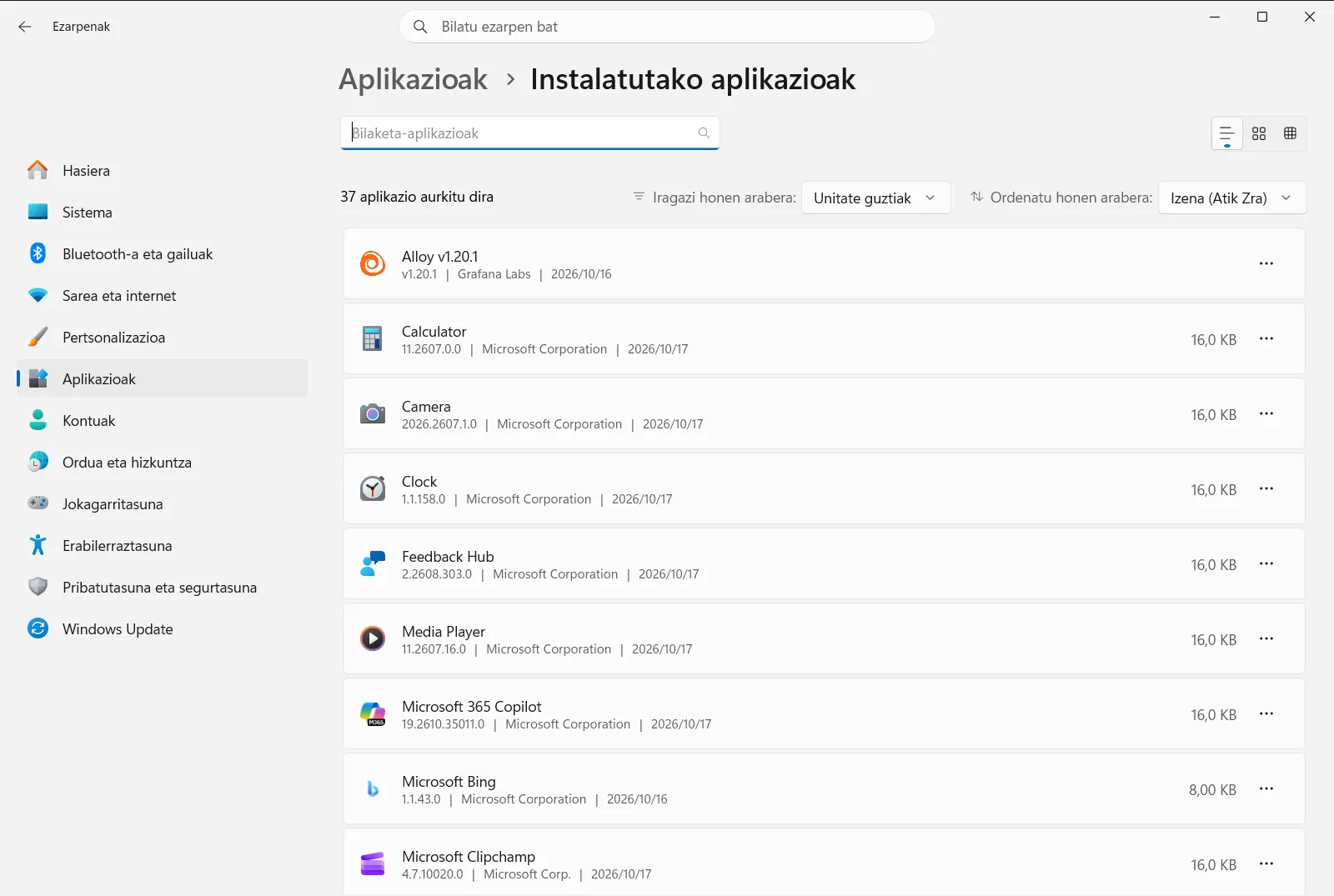Click 37 aplikazio aurkitu dira text

point(417,197)
